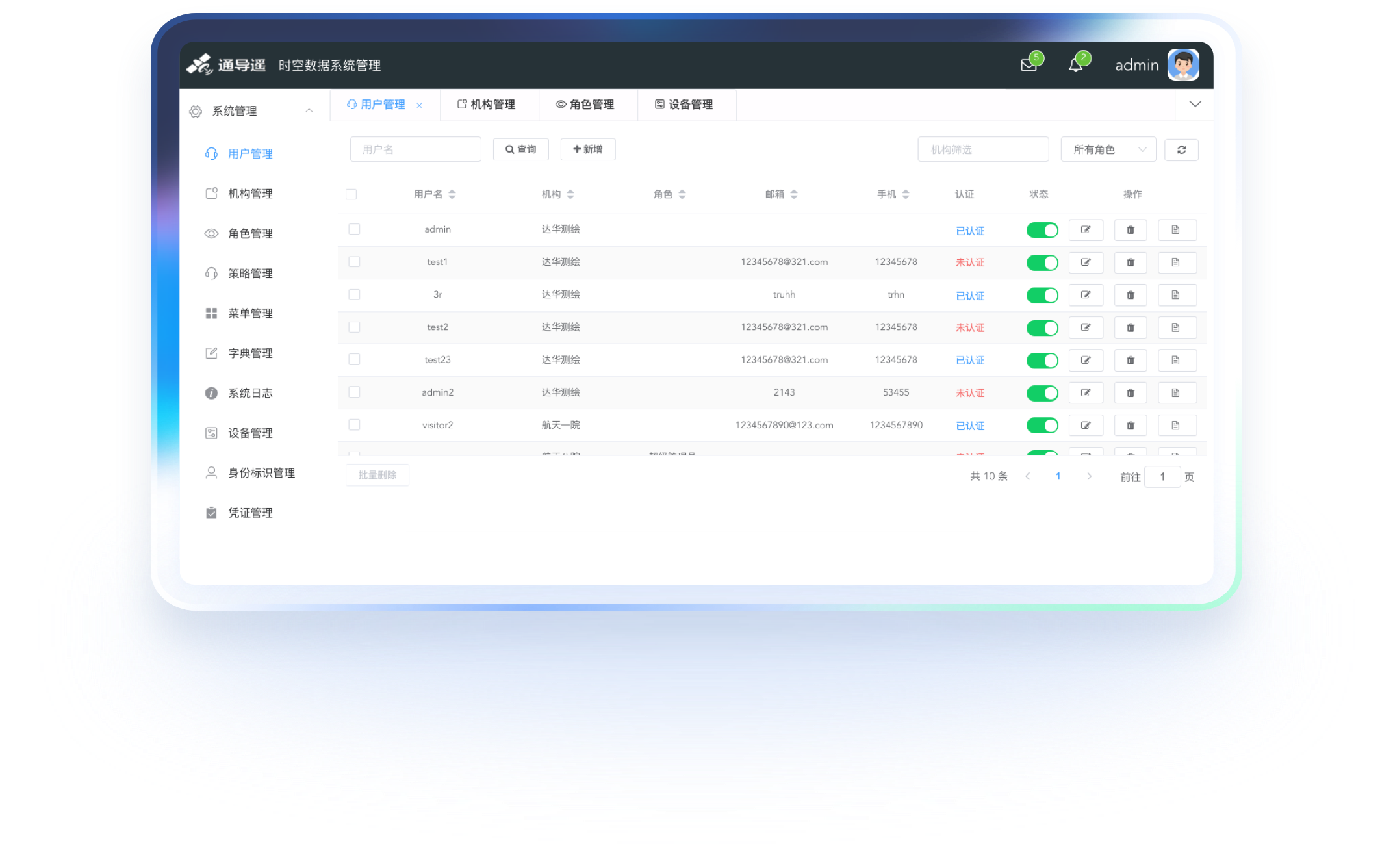This screenshot has height=868, width=1393.
Task: Click the refresh icon button
Action: pos(1181,149)
